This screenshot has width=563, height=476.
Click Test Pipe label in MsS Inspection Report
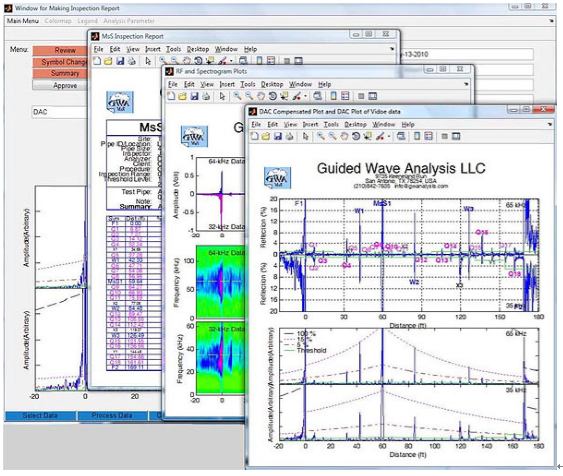[x=136, y=192]
